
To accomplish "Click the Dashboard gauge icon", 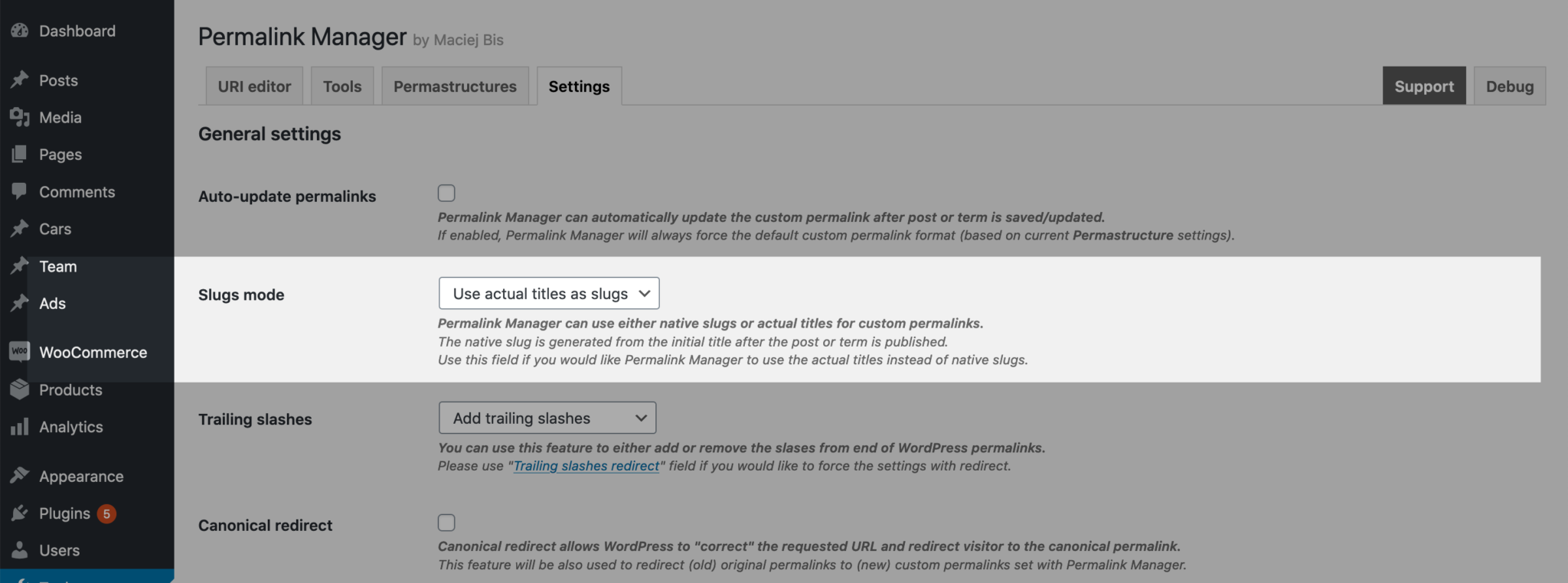I will point(20,31).
